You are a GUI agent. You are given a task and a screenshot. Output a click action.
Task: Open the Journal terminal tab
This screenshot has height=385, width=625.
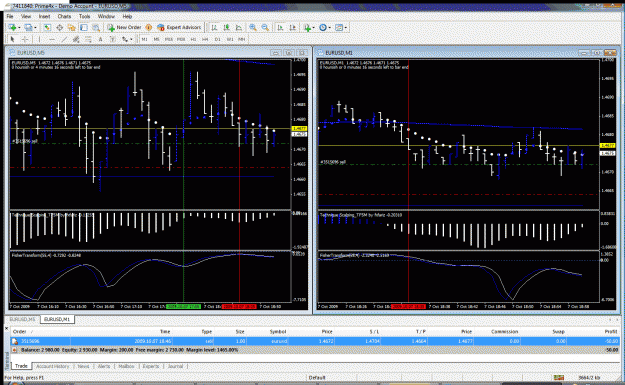[175, 366]
